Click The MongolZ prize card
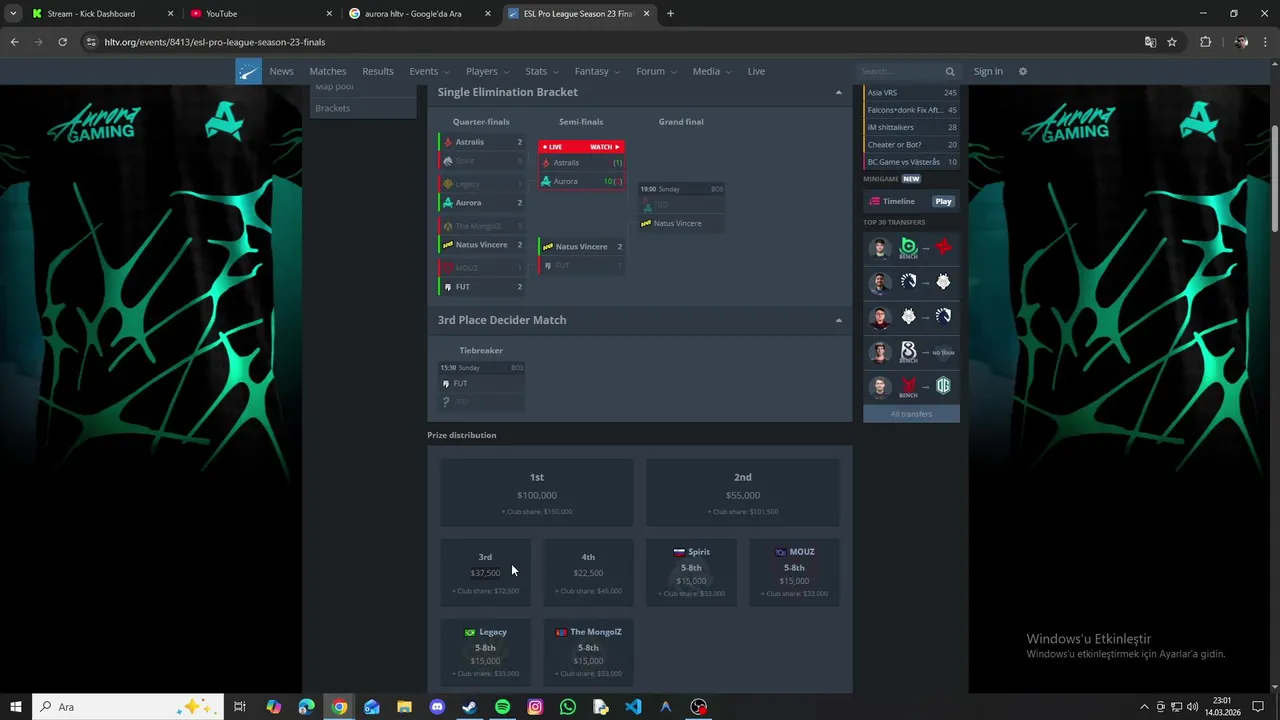This screenshot has height=720, width=1280. coord(588,652)
